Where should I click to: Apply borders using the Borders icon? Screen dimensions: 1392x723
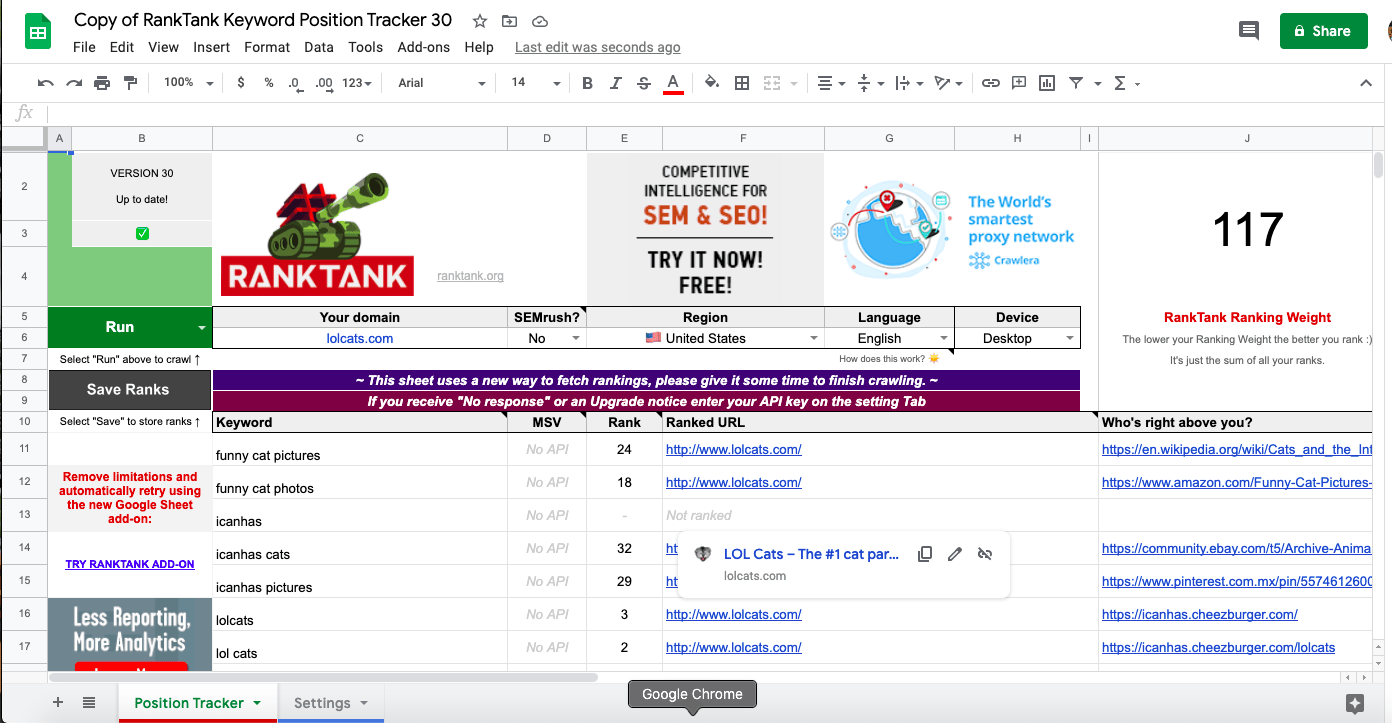[741, 83]
